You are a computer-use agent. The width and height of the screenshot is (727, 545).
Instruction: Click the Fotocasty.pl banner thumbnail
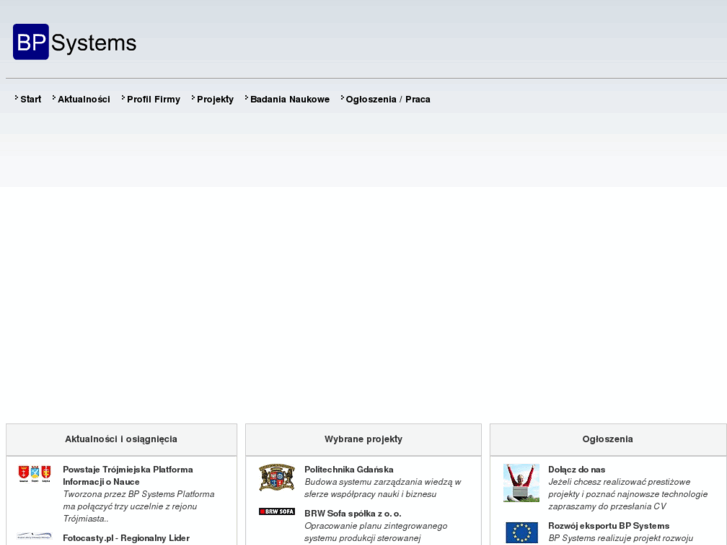coord(34,536)
